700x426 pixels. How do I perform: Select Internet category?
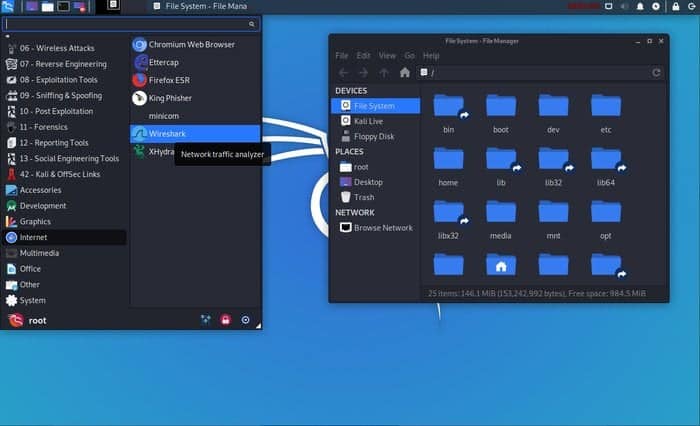point(65,237)
